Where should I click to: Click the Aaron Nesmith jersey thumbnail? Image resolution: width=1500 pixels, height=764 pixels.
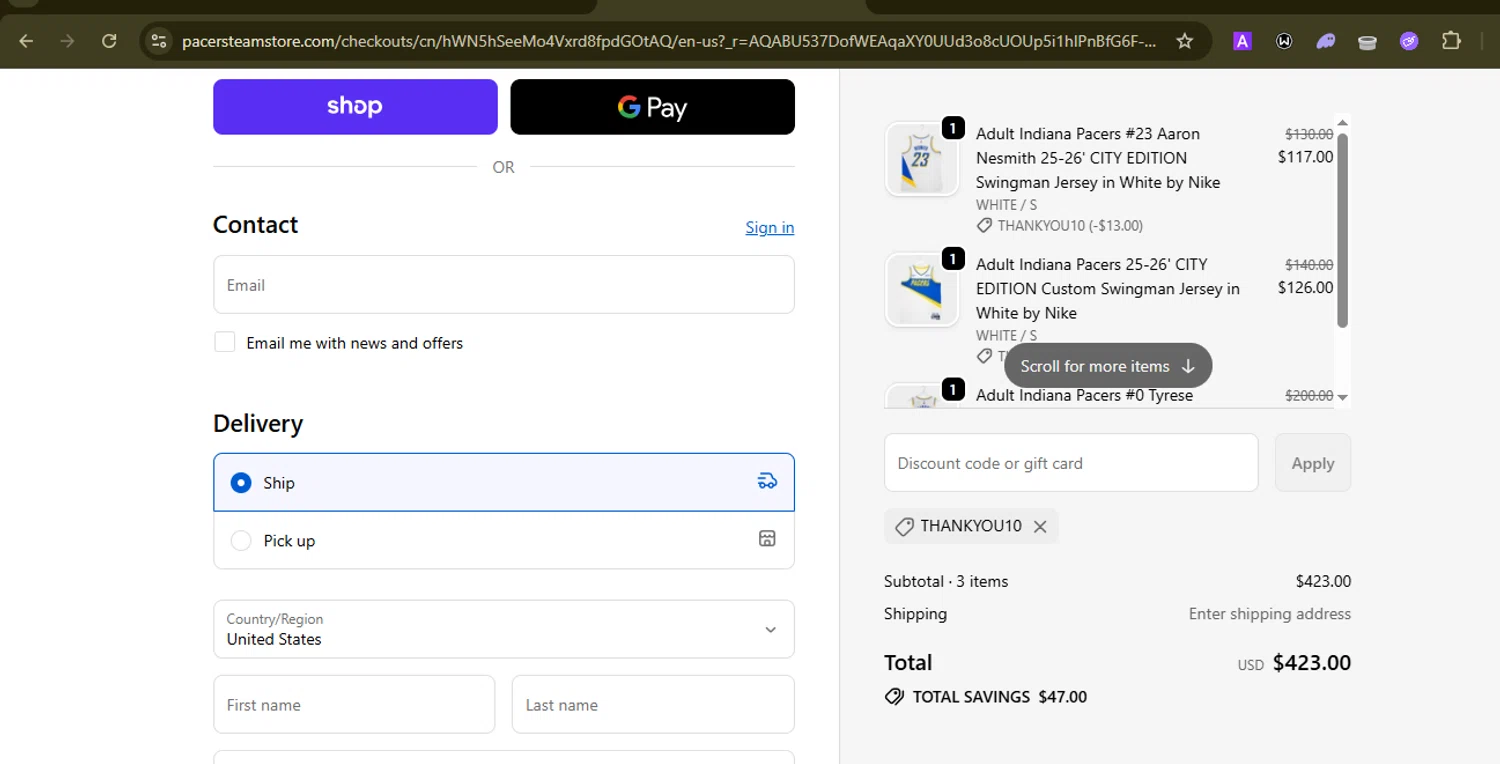pyautogui.click(x=922, y=158)
